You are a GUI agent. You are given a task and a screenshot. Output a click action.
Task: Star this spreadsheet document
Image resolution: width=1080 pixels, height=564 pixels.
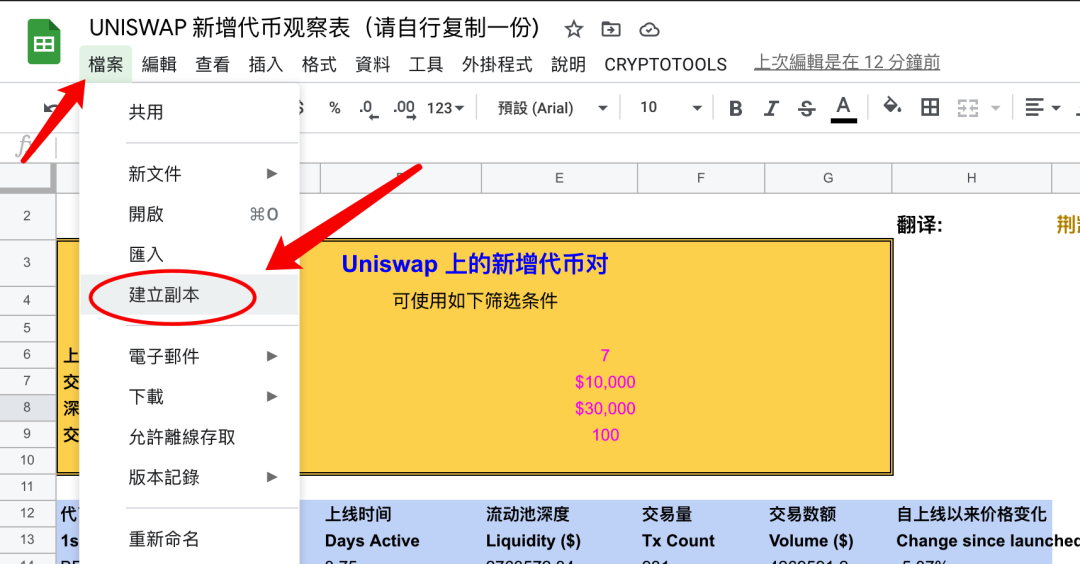click(x=574, y=29)
